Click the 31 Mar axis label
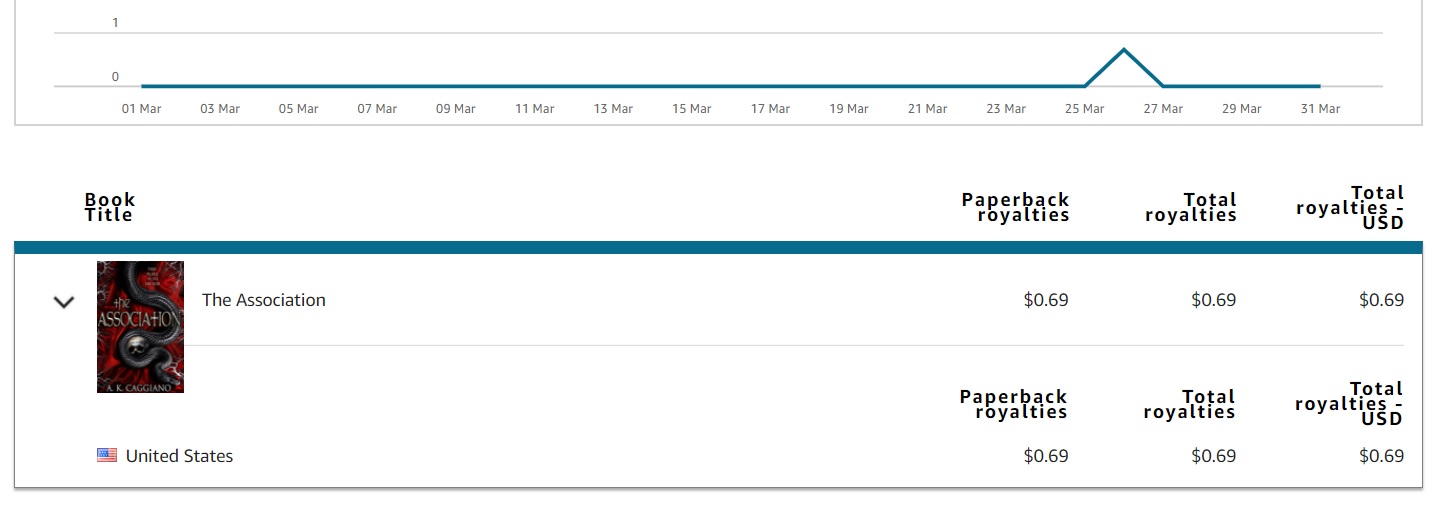 coord(1320,109)
